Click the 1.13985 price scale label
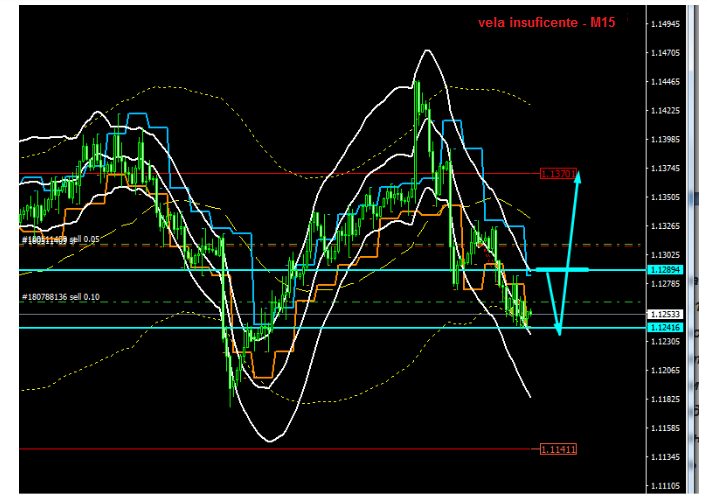 (x=665, y=140)
